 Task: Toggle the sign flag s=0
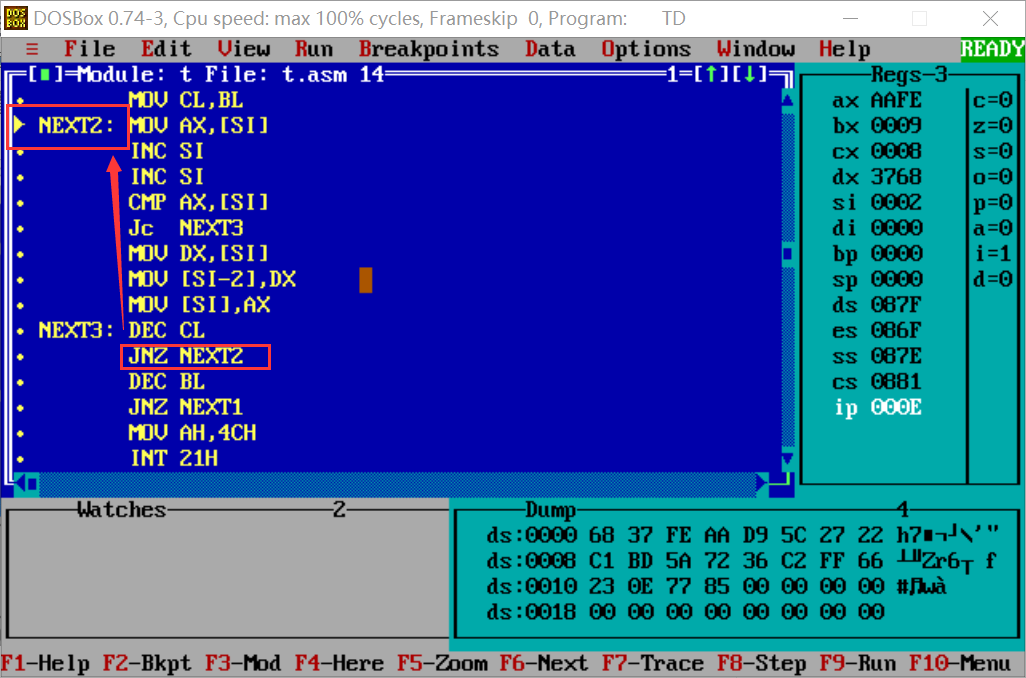click(992, 151)
